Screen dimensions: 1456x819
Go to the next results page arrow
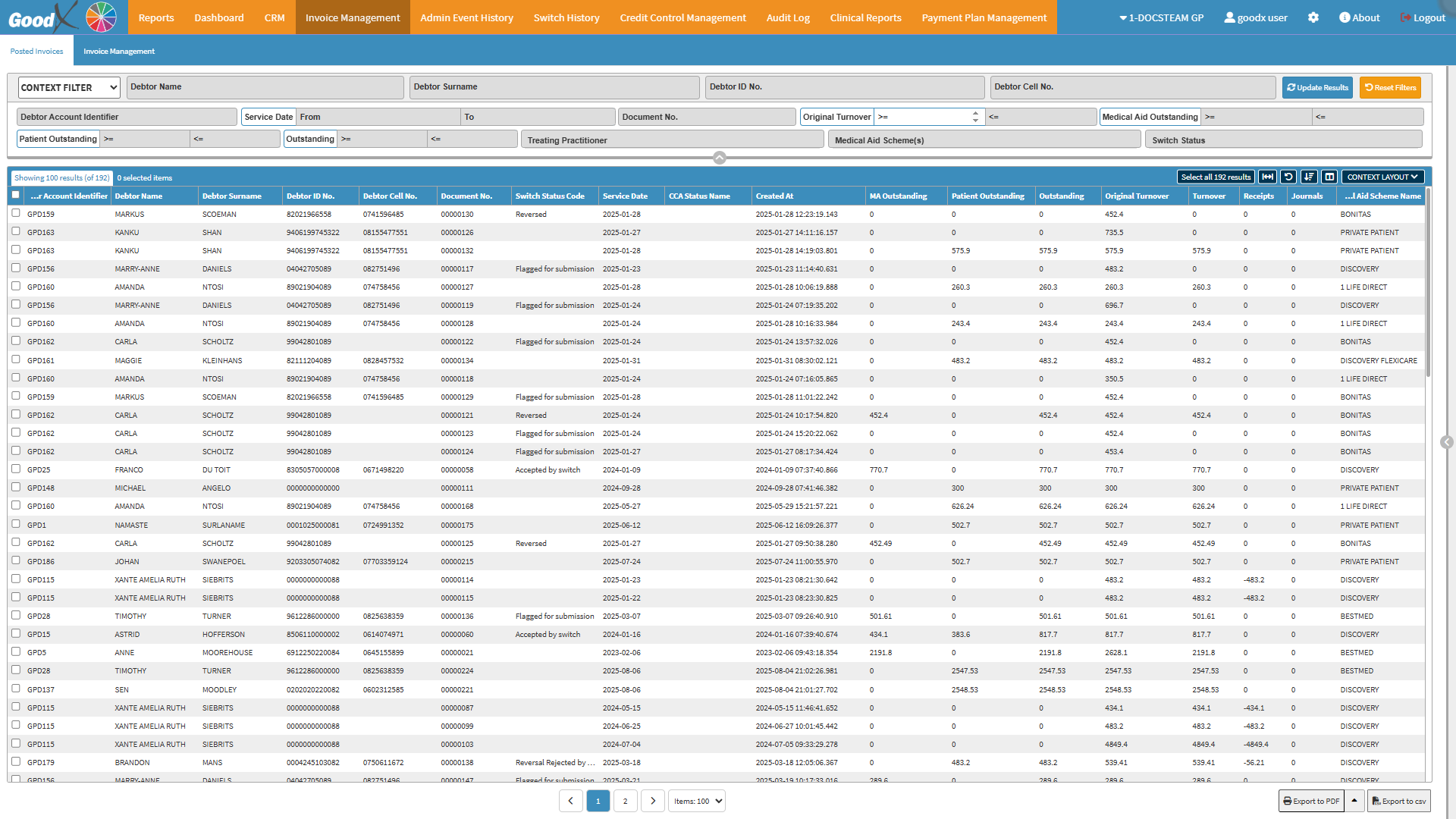(653, 801)
